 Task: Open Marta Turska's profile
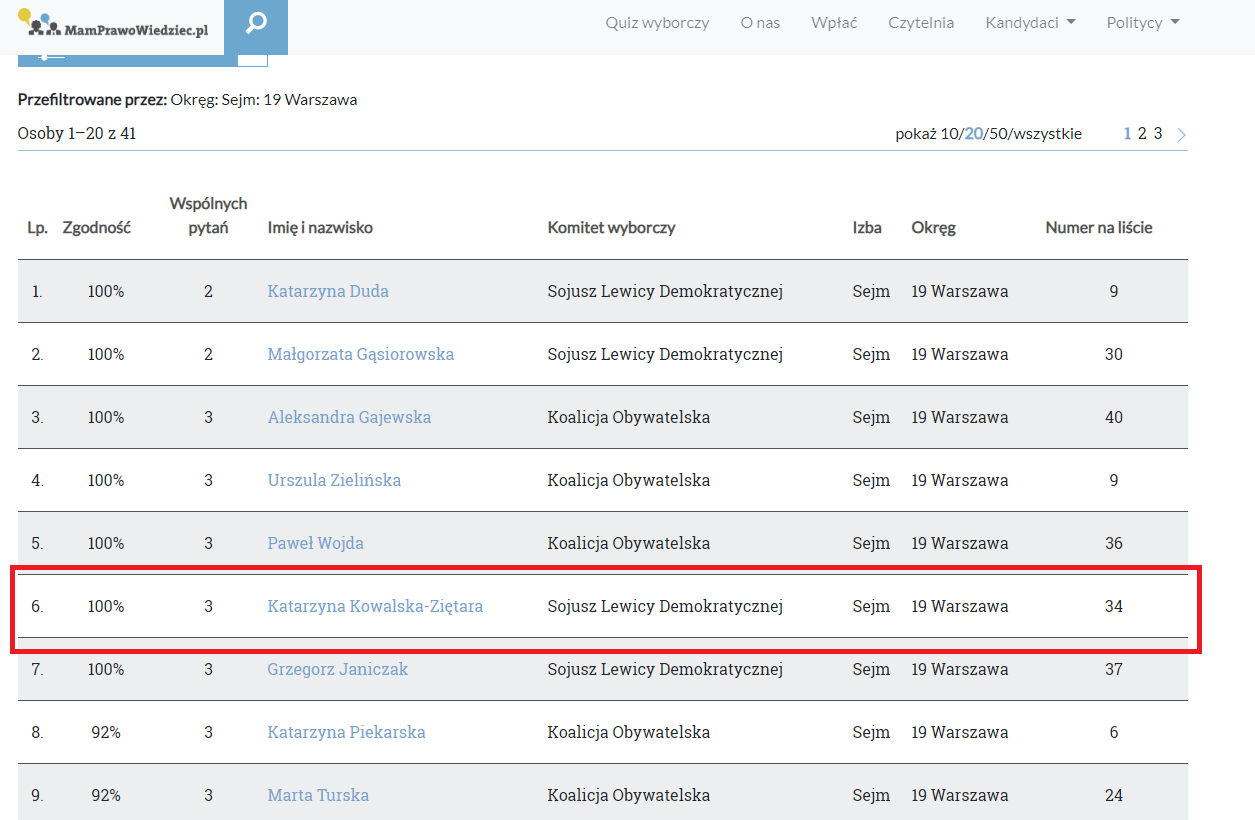click(x=318, y=795)
